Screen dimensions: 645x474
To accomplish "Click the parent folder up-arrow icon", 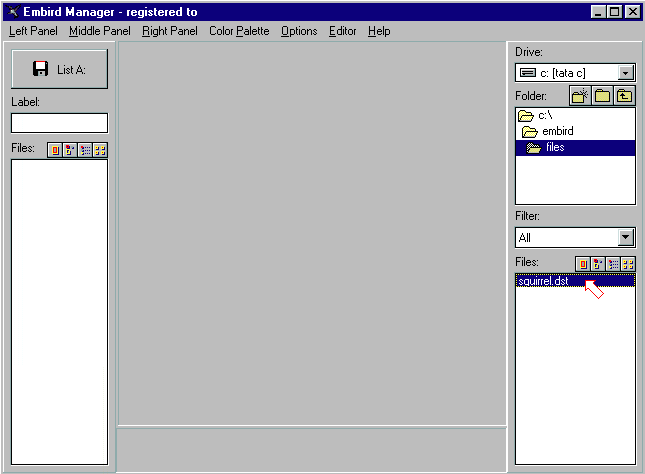I will click(624, 96).
